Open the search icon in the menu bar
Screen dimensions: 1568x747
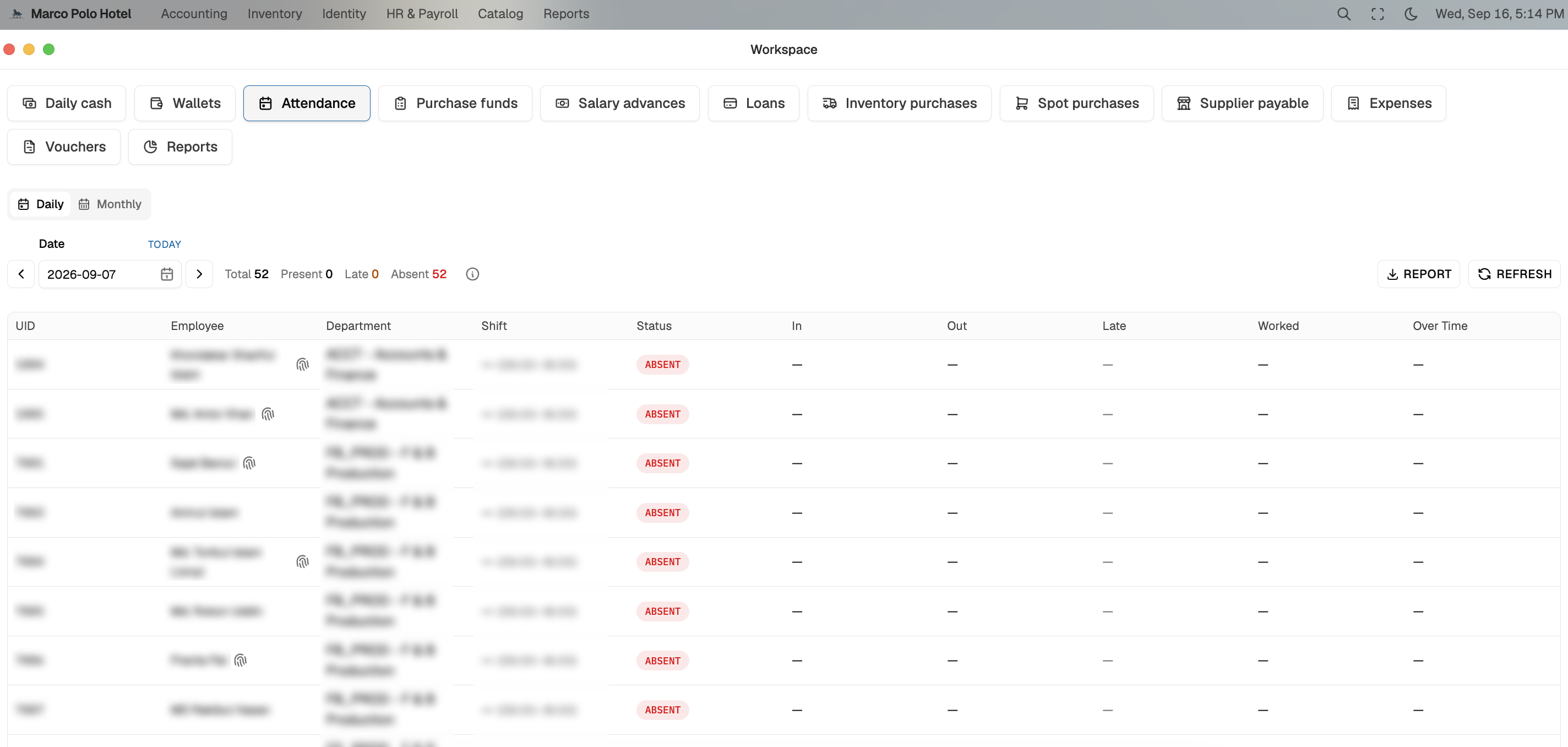1343,14
